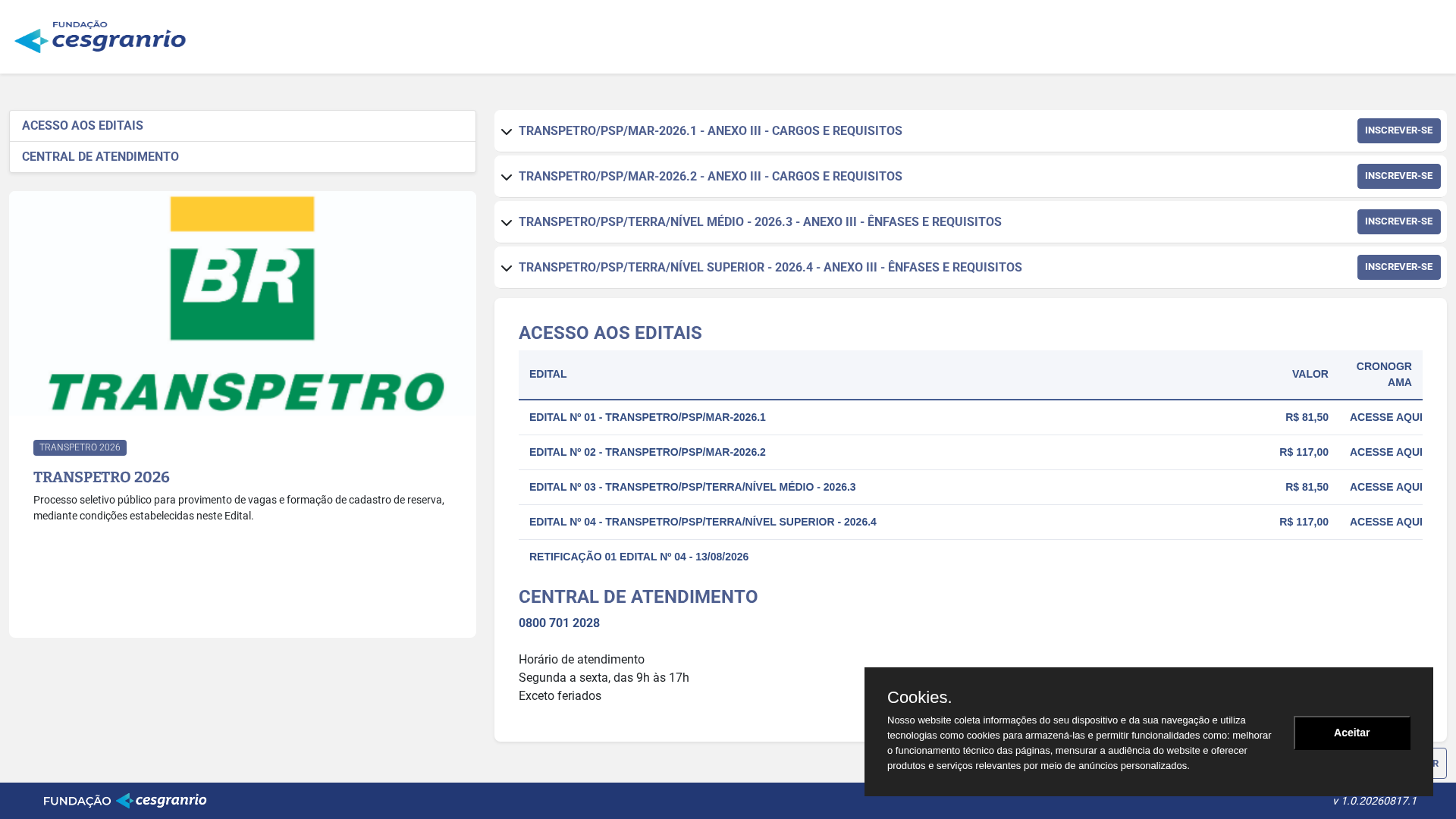Expand the MAR-2026.2 Anexo III chevron
This screenshot has width=1456, height=819.
click(x=507, y=177)
